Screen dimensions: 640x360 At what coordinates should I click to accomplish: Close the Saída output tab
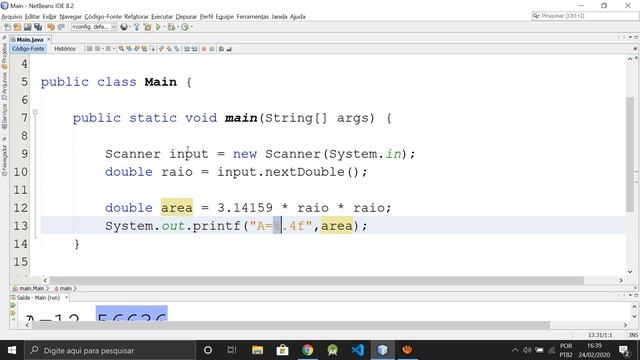click(67, 298)
